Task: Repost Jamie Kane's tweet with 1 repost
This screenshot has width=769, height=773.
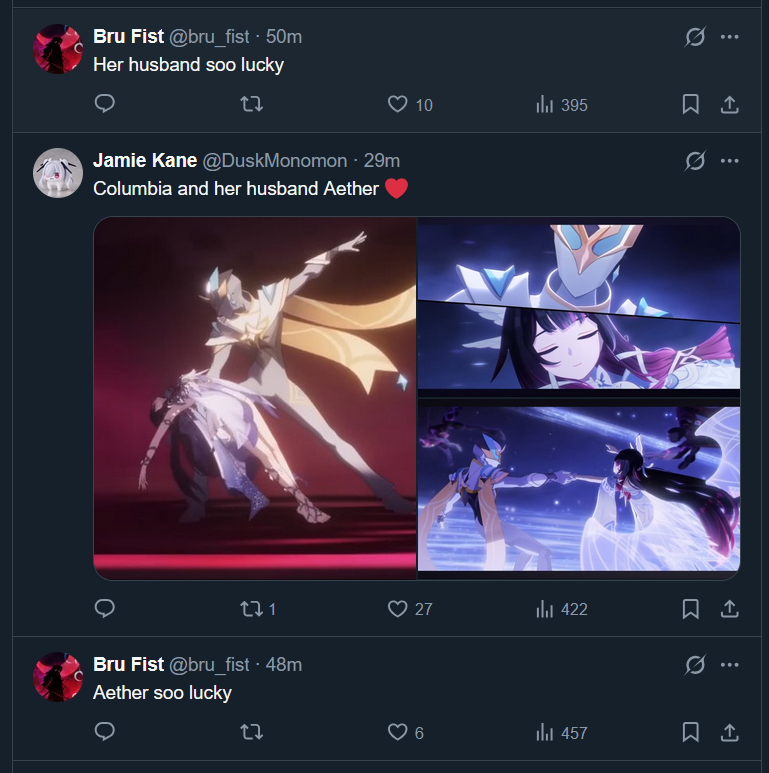Action: tap(258, 609)
